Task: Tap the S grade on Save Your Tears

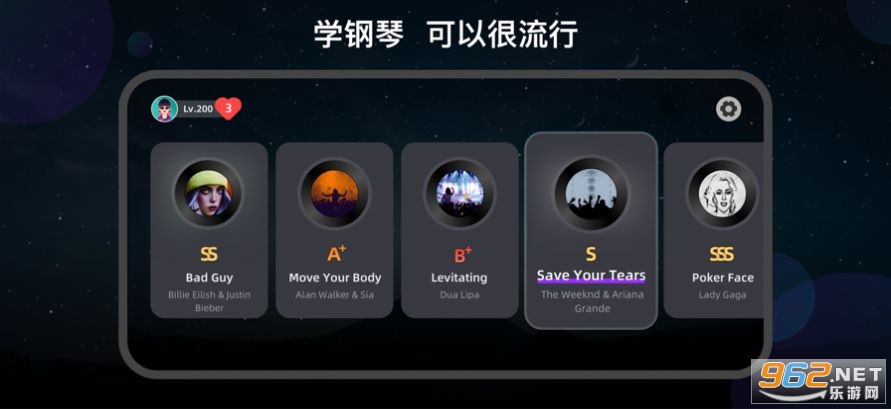Action: click(x=591, y=254)
